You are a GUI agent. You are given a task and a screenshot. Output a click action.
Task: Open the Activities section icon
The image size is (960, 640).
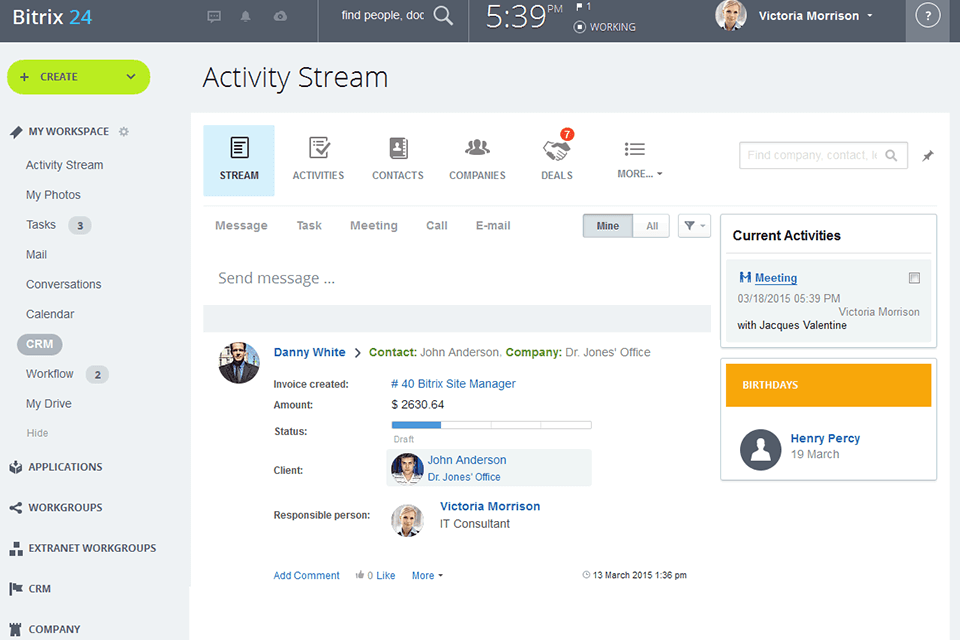coord(319,148)
